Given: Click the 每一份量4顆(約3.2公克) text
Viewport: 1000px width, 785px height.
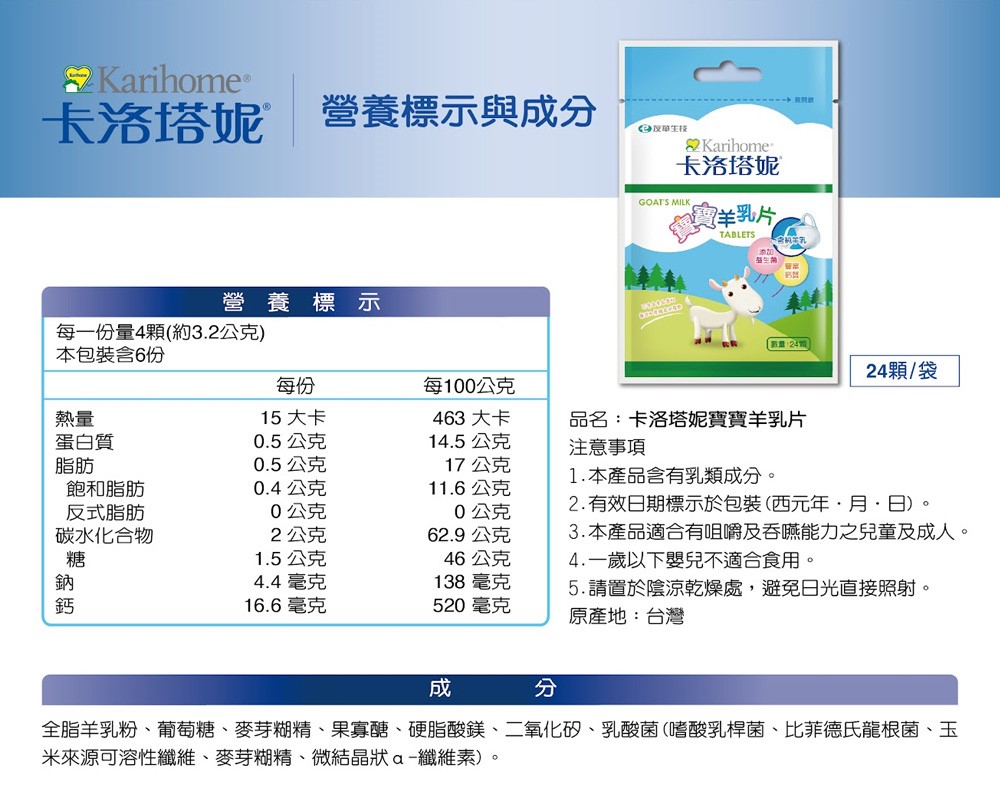Looking at the screenshot, I should click(x=159, y=332).
